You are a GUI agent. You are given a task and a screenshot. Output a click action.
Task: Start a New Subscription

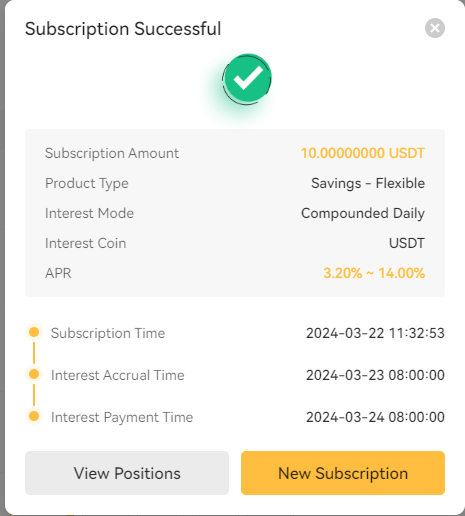[x=343, y=473]
